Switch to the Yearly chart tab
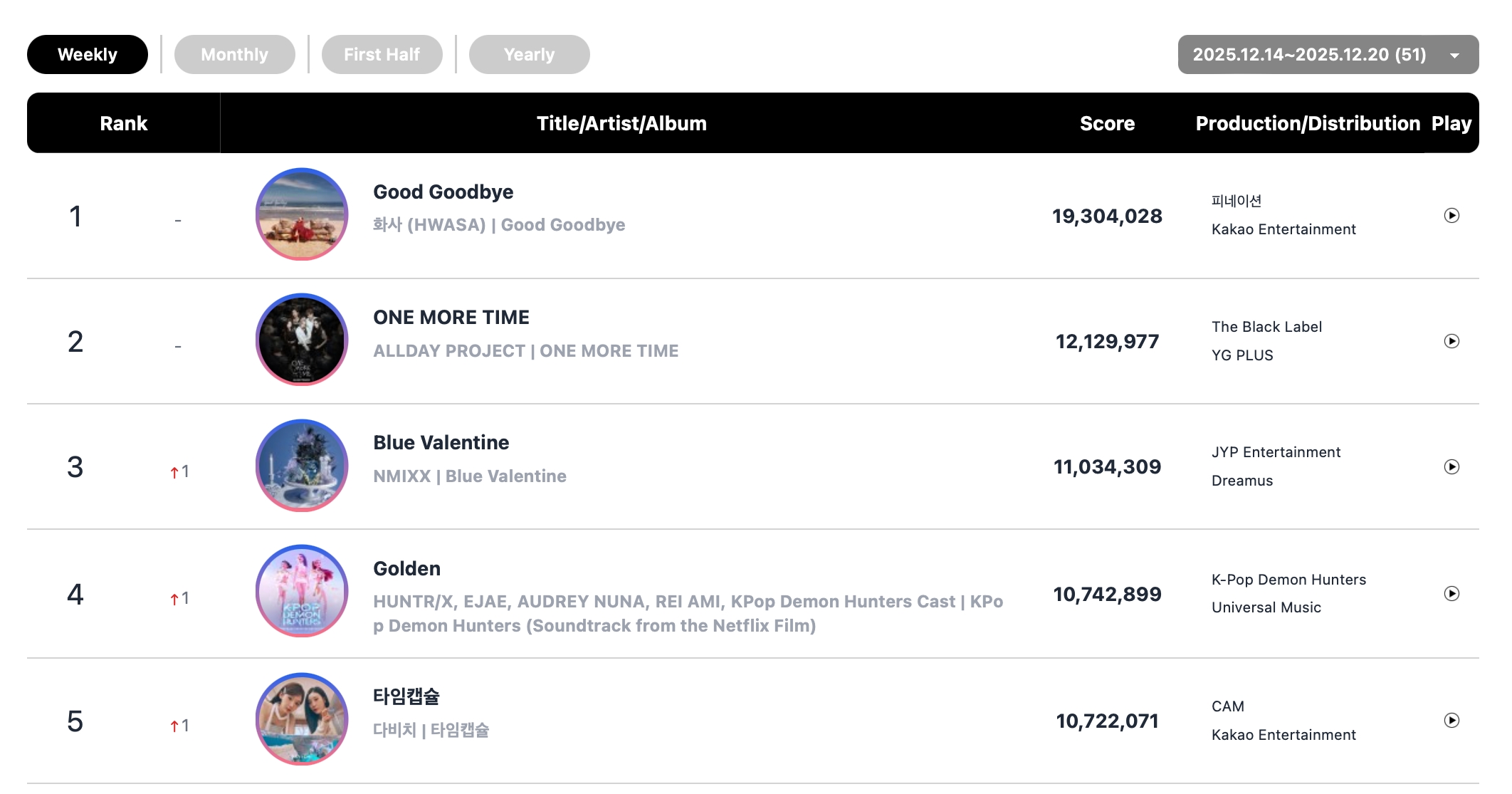 pos(529,55)
